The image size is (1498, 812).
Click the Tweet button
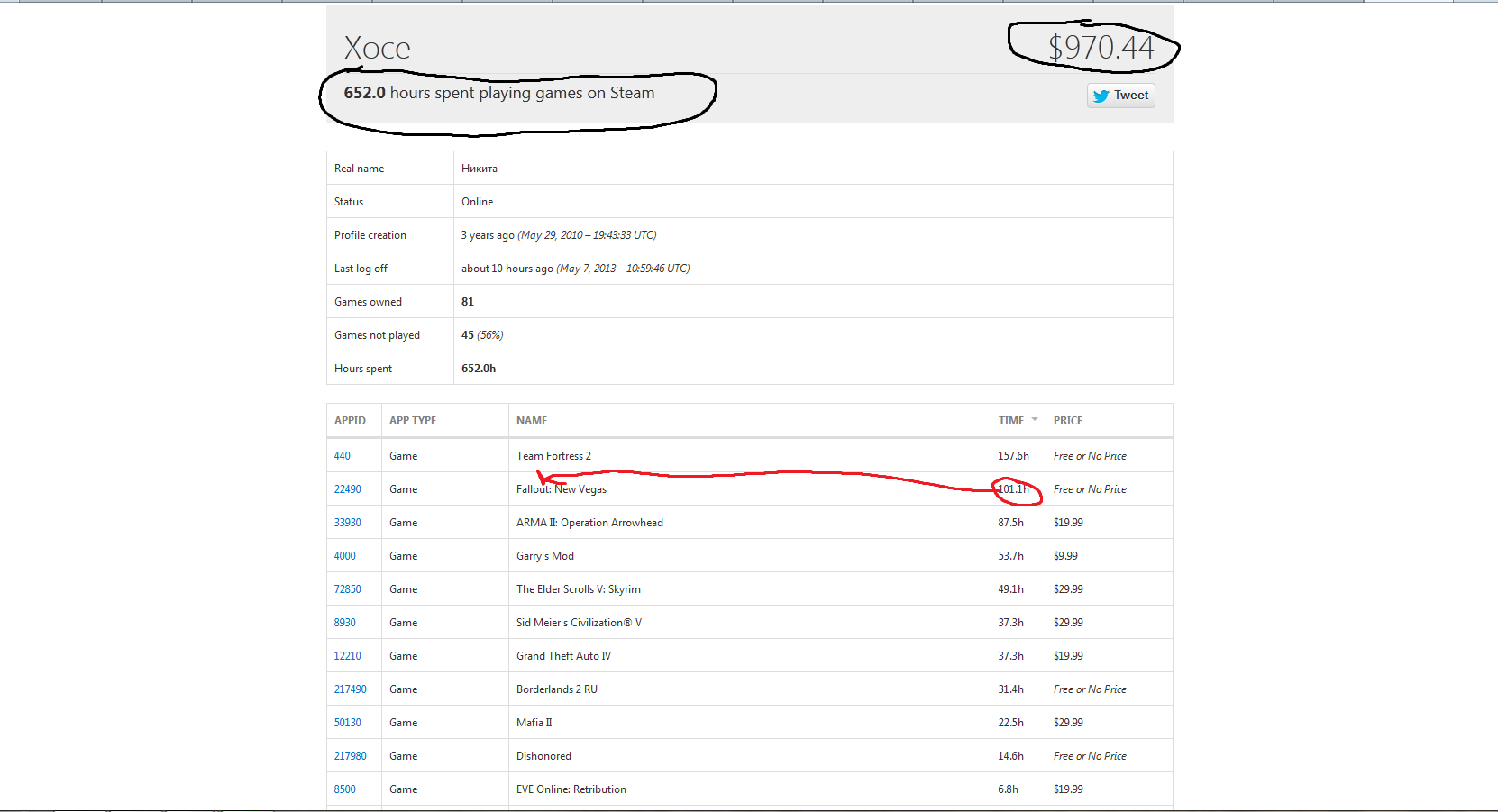(x=1121, y=96)
